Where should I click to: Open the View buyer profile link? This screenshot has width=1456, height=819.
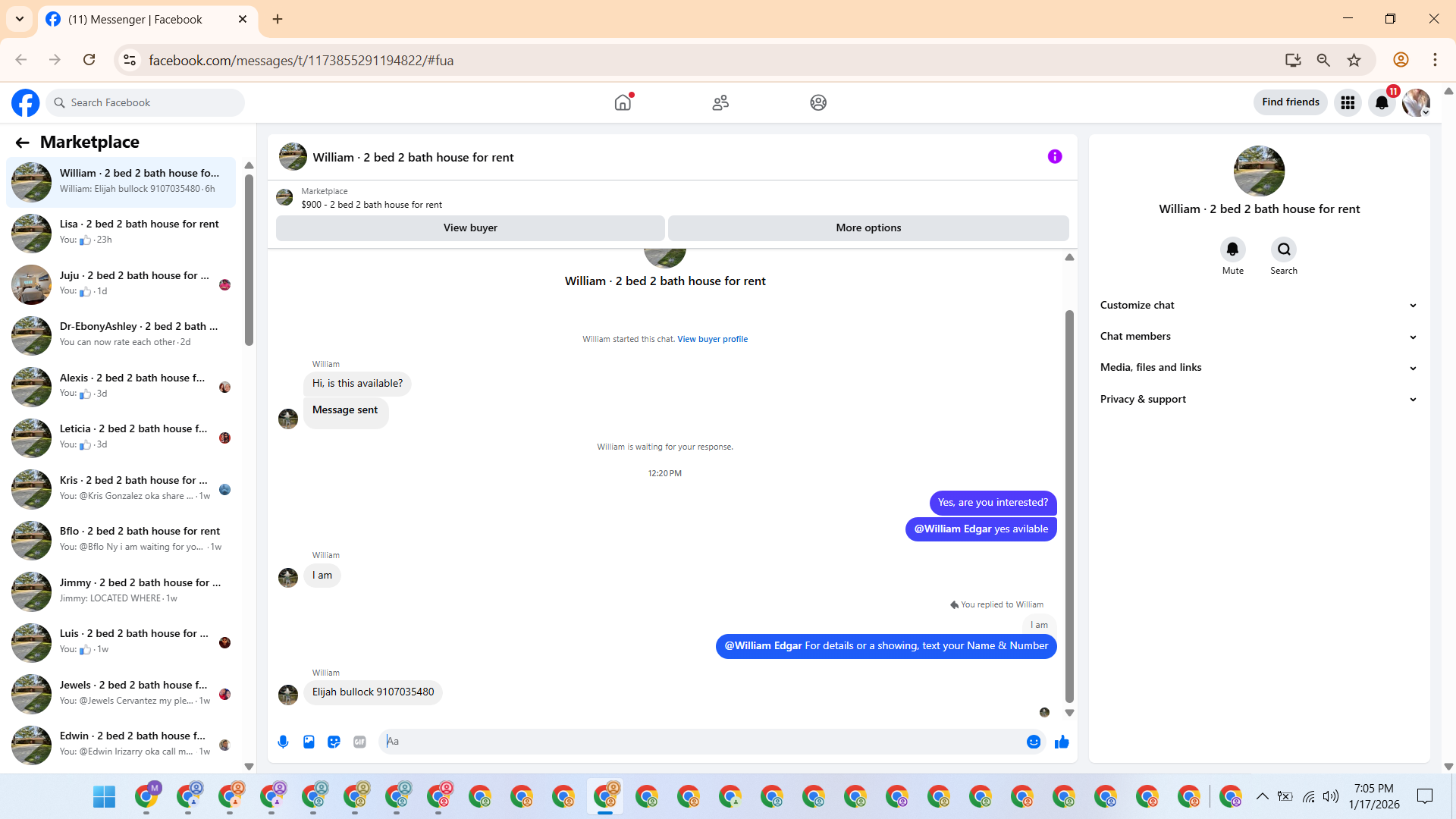[x=712, y=339]
